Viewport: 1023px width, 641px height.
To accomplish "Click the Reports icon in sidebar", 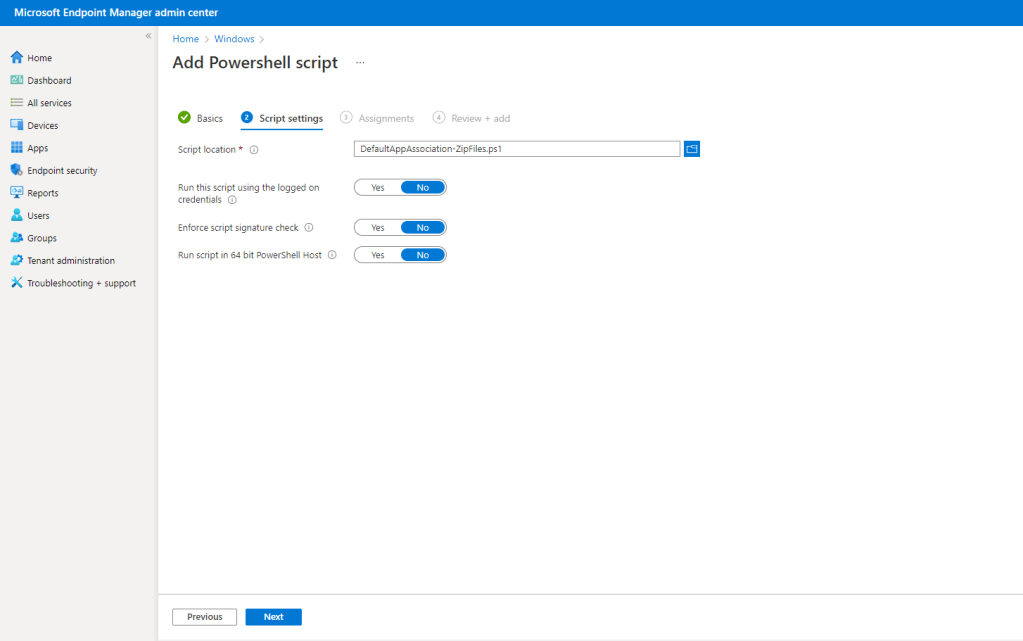I will [16, 193].
